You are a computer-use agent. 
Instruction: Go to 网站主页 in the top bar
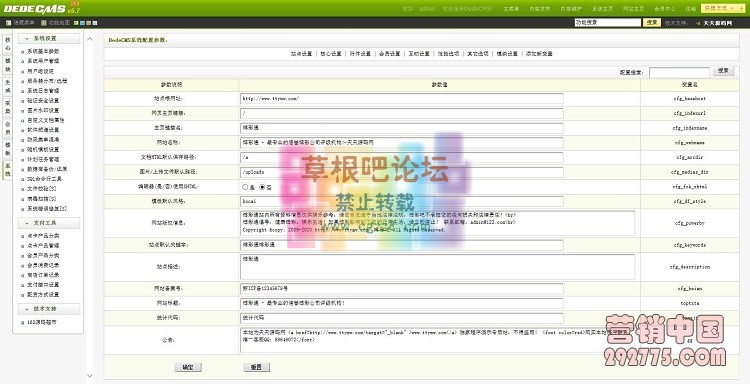tap(633, 9)
